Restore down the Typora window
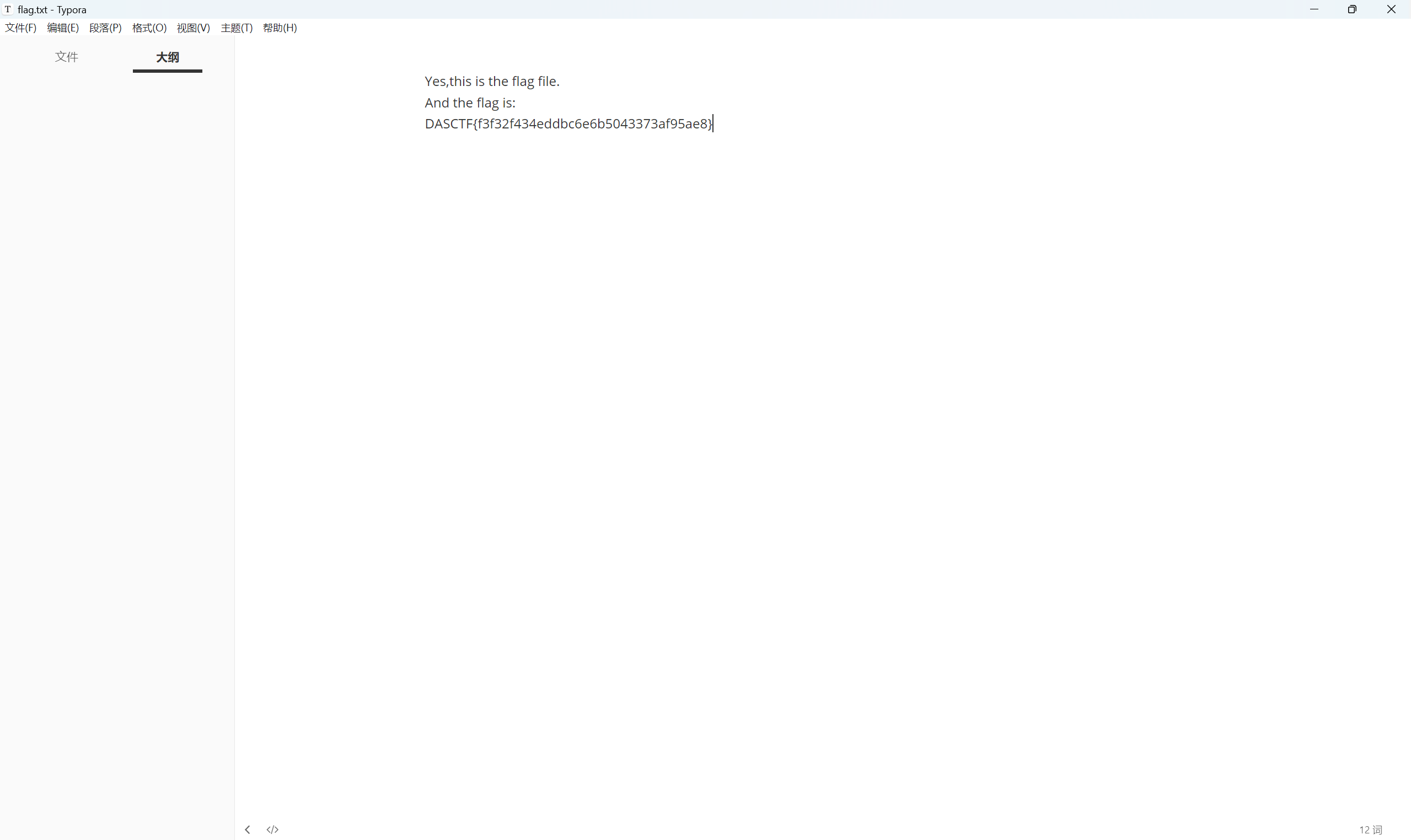The height and width of the screenshot is (840, 1411). click(x=1352, y=9)
